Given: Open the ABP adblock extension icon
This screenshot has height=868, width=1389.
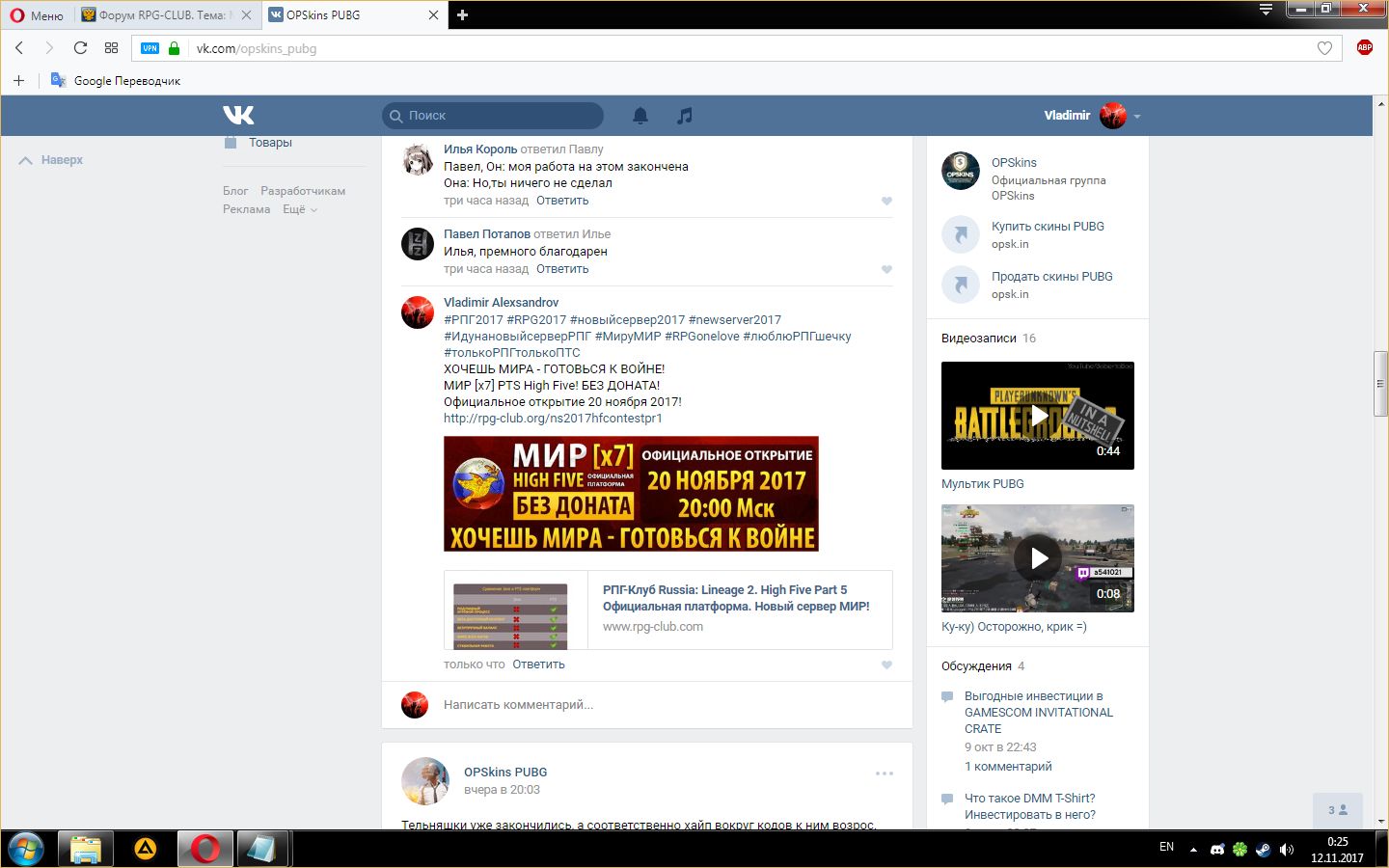Looking at the screenshot, I should click(1364, 47).
